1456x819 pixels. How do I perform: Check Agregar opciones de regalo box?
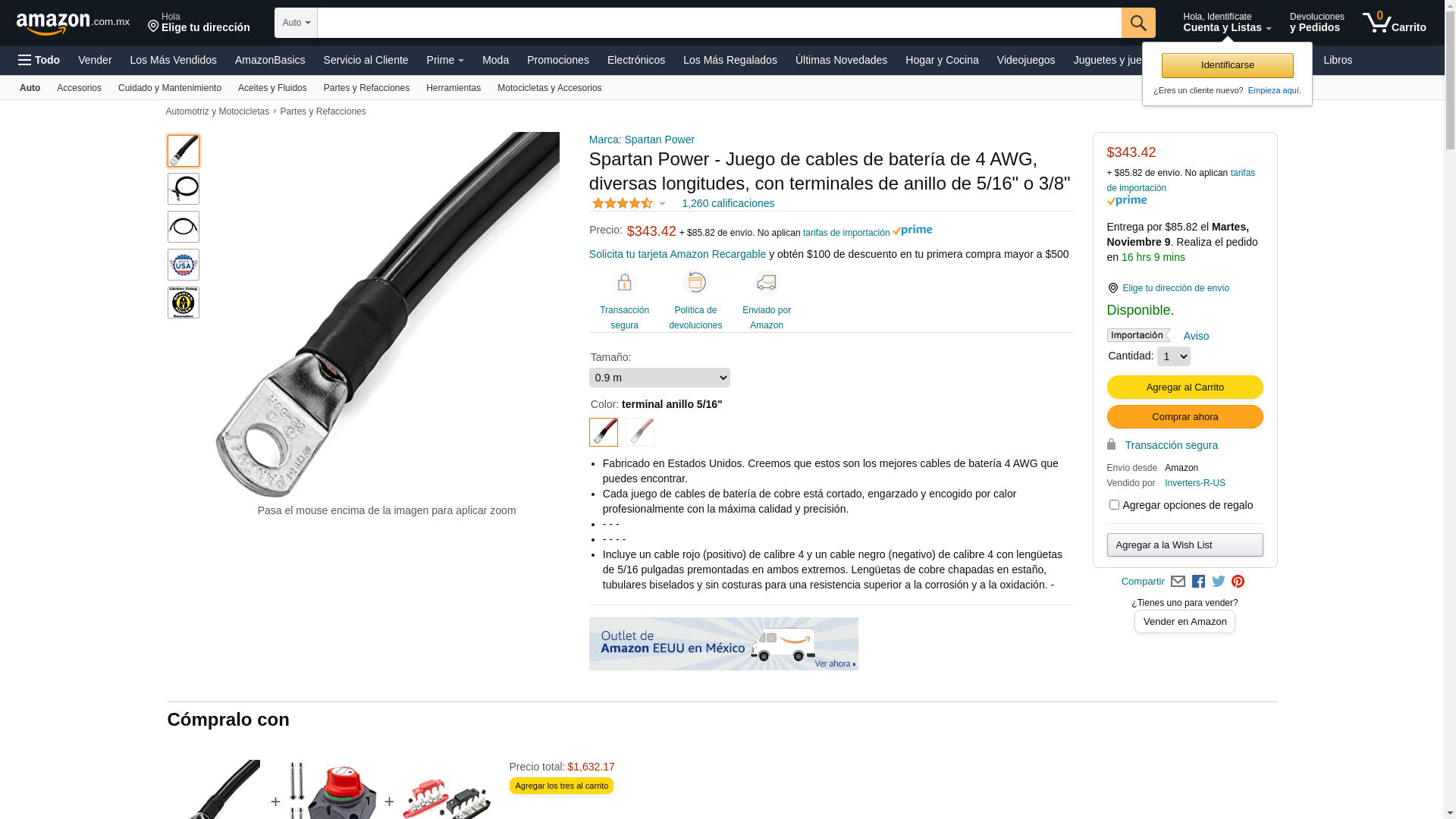click(x=1114, y=505)
